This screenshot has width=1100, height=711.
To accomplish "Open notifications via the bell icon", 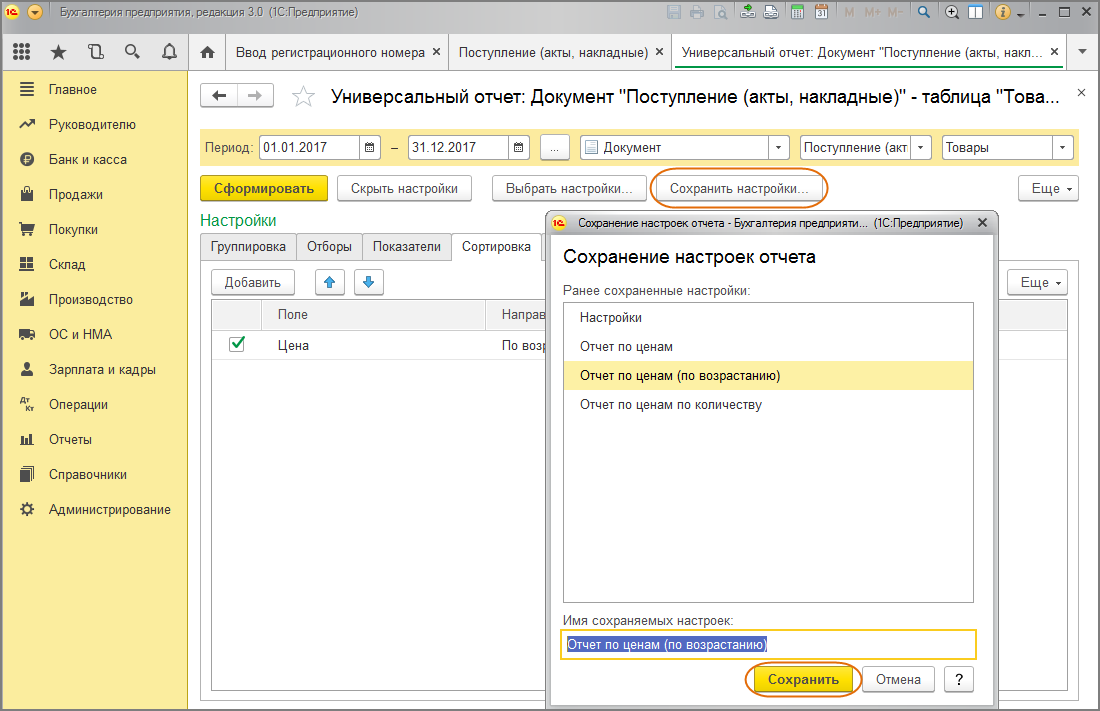I will (x=169, y=52).
